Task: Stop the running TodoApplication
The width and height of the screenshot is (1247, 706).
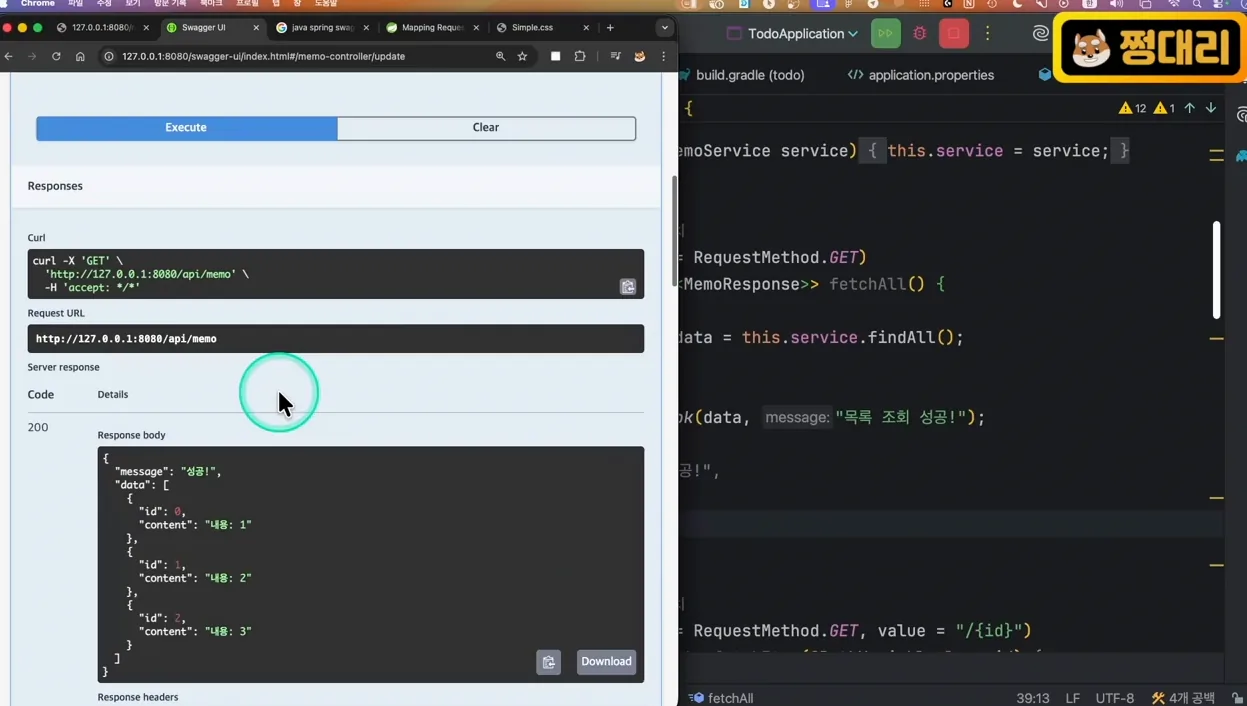Action: pos(954,34)
